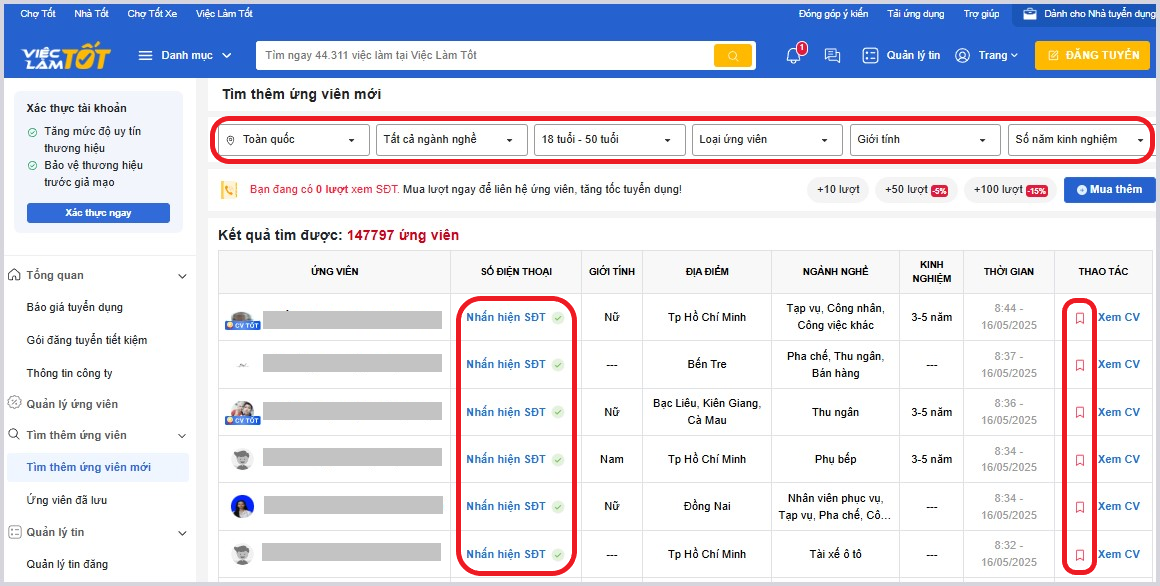Open the Tất cả ngành nghề dropdown
The height and width of the screenshot is (586, 1160).
452,140
